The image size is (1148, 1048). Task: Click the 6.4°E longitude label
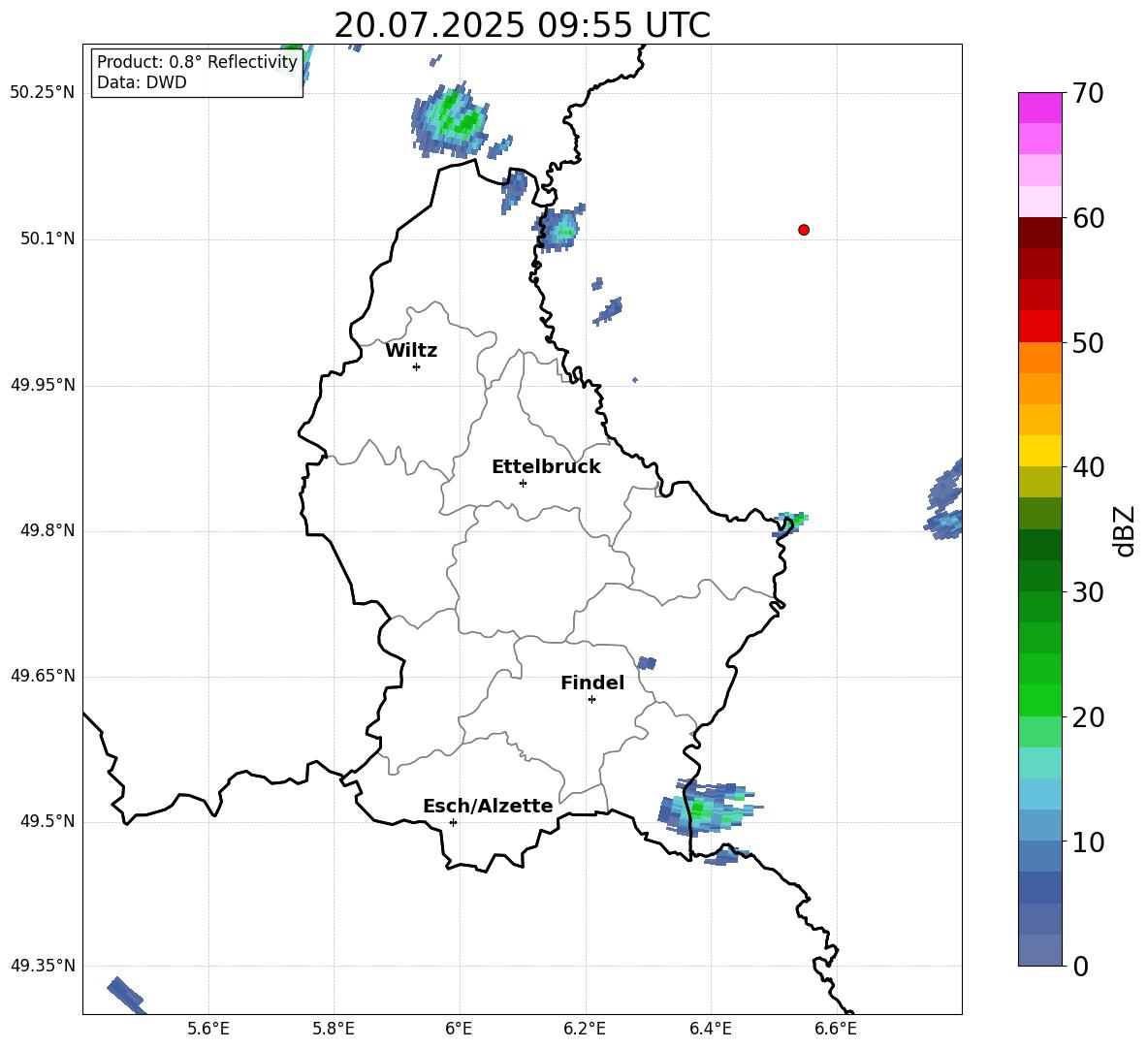tap(710, 1030)
